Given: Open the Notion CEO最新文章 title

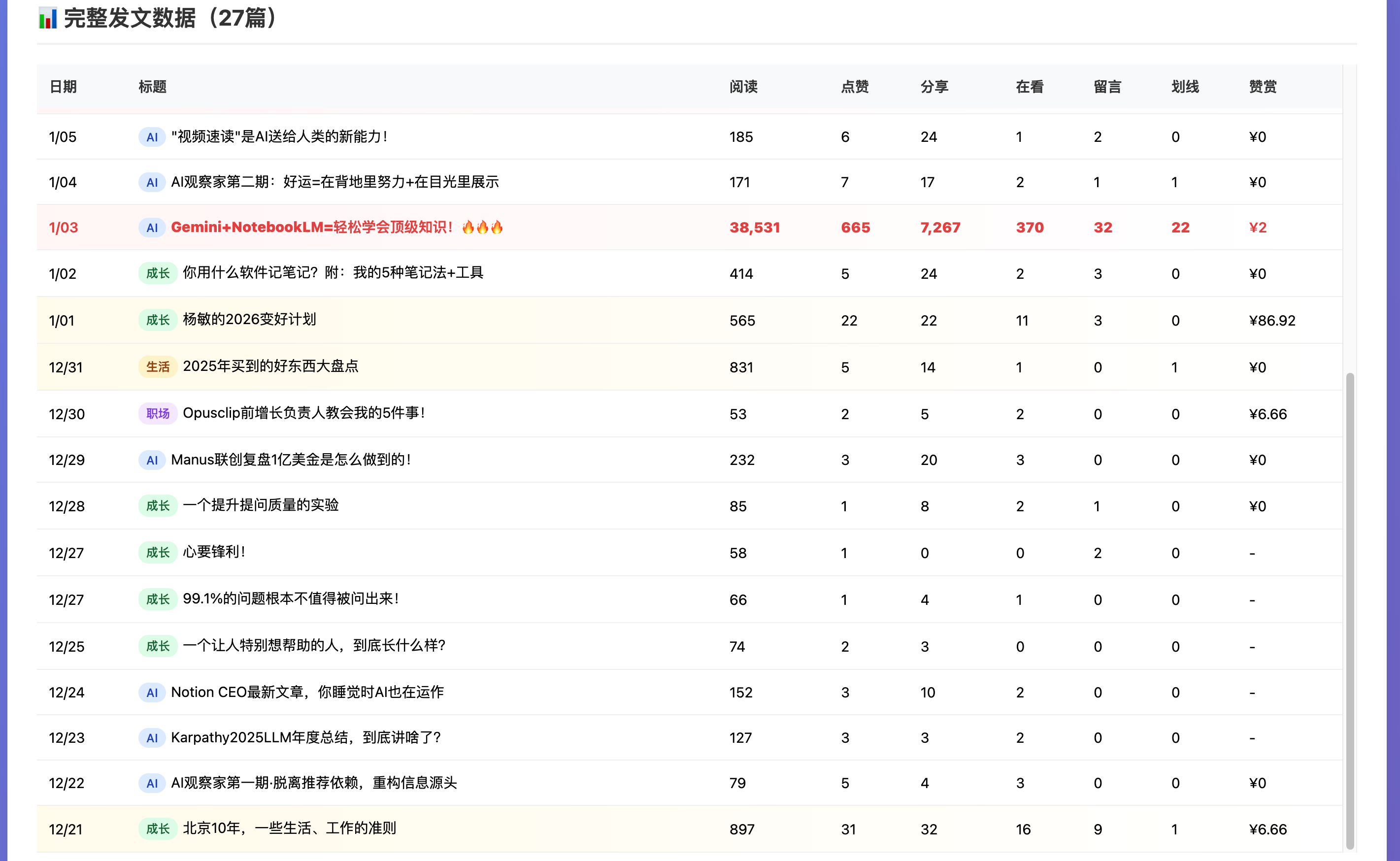Looking at the screenshot, I should 307,692.
